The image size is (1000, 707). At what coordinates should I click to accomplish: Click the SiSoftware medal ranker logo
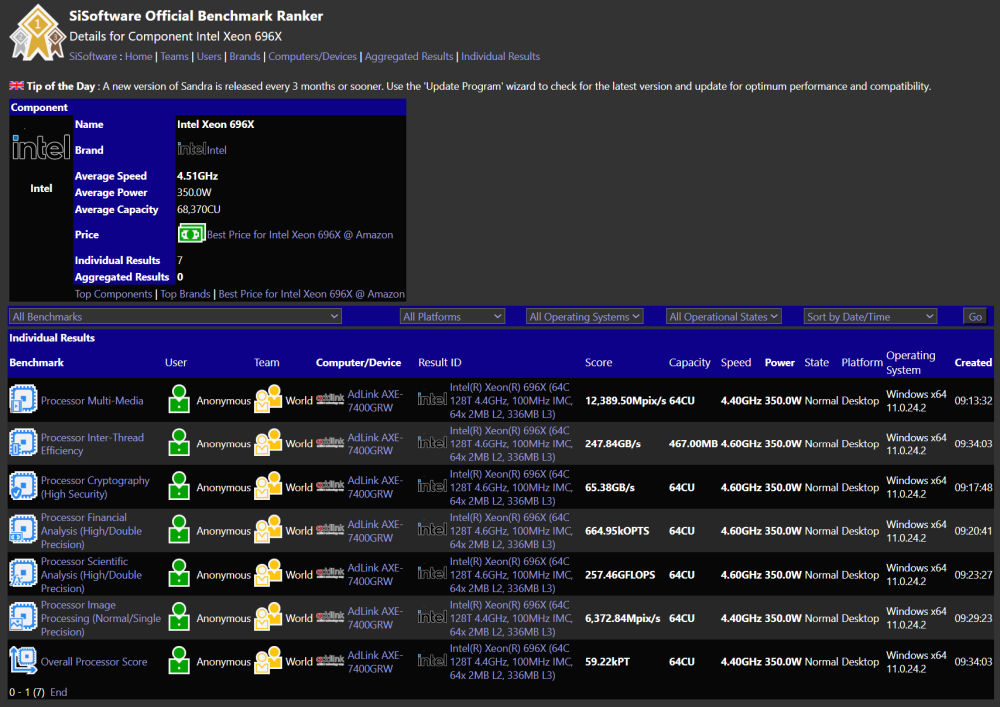[36, 31]
